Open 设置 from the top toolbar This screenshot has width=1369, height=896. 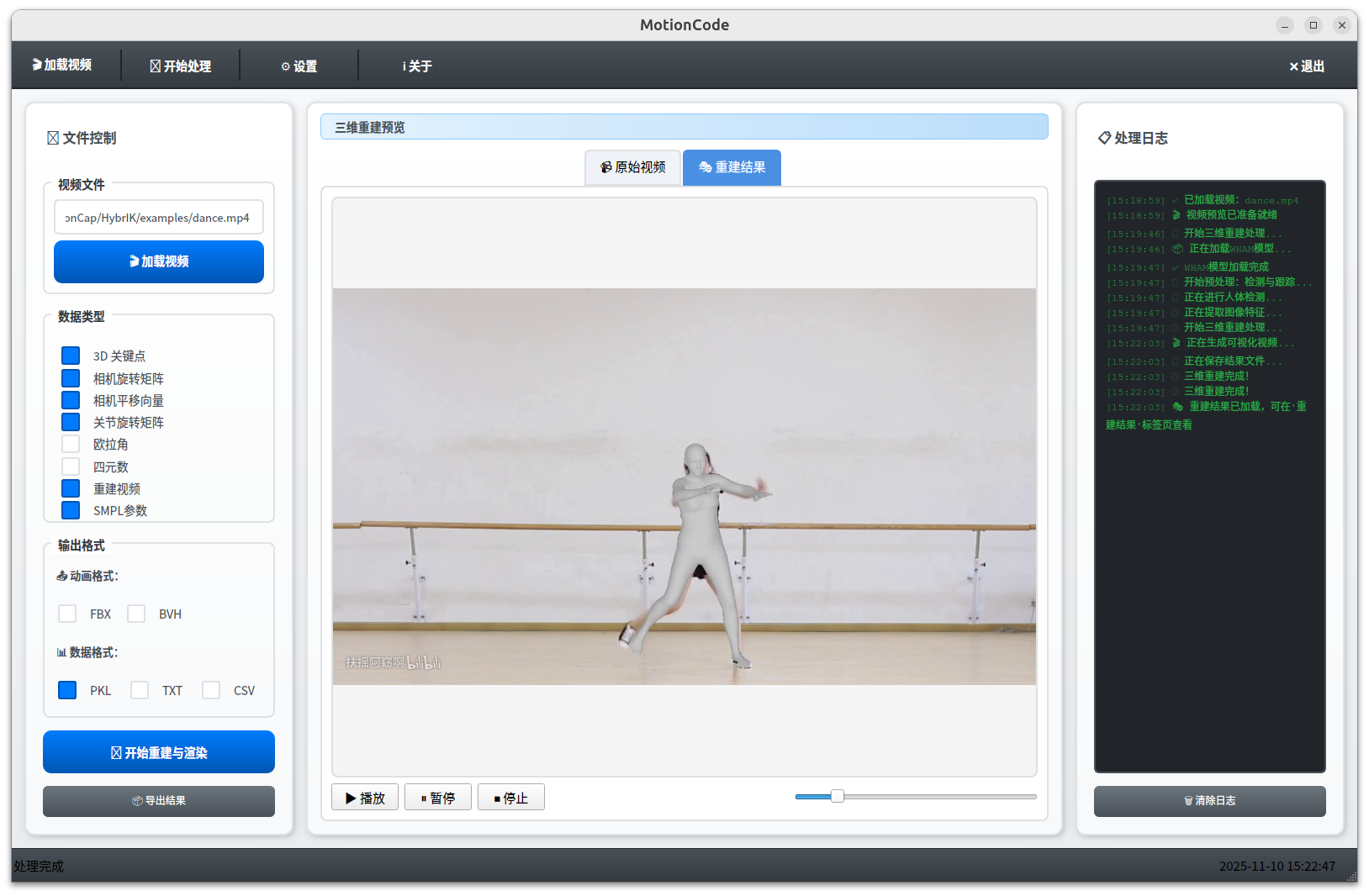pos(299,66)
